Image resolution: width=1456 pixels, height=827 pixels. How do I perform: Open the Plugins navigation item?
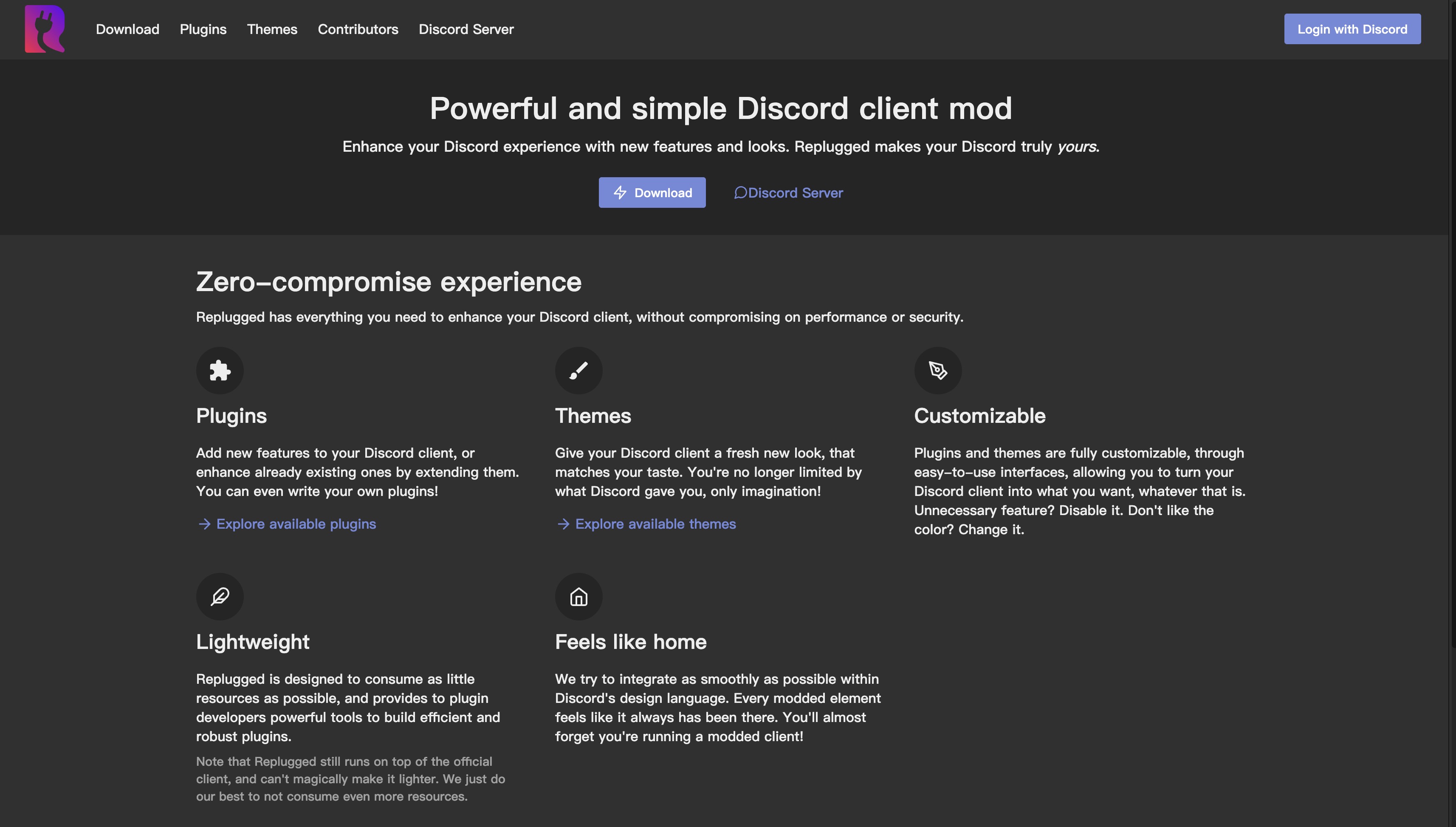[203, 29]
